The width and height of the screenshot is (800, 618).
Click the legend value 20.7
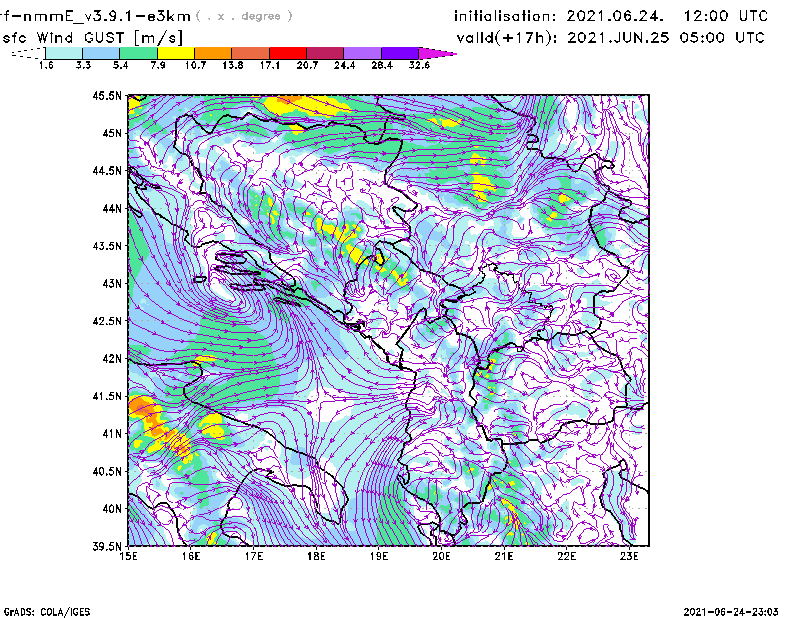tap(307, 65)
